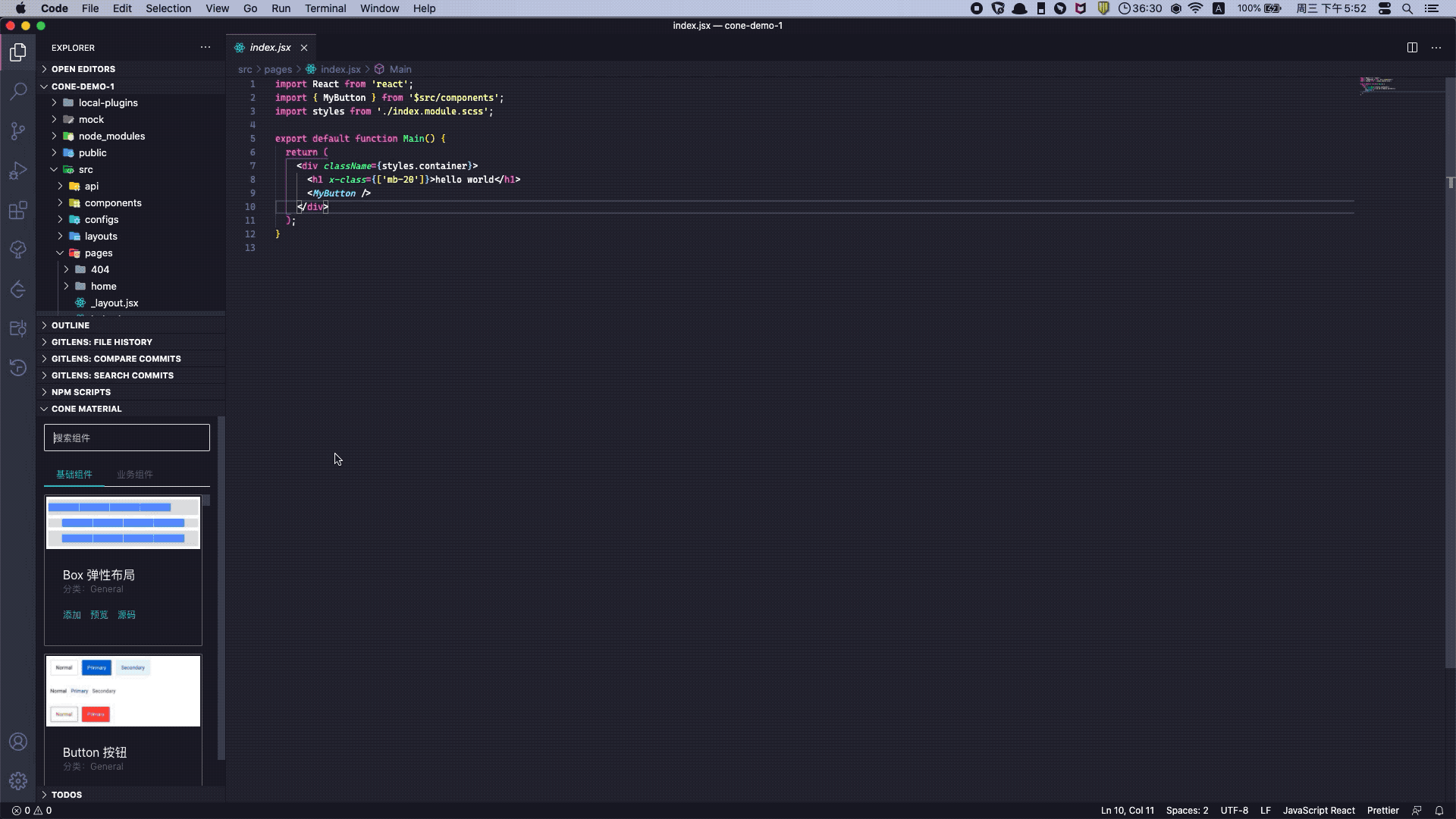Image resolution: width=1456 pixels, height=819 pixels.
Task: Open the Extensions view
Action: [x=18, y=210]
